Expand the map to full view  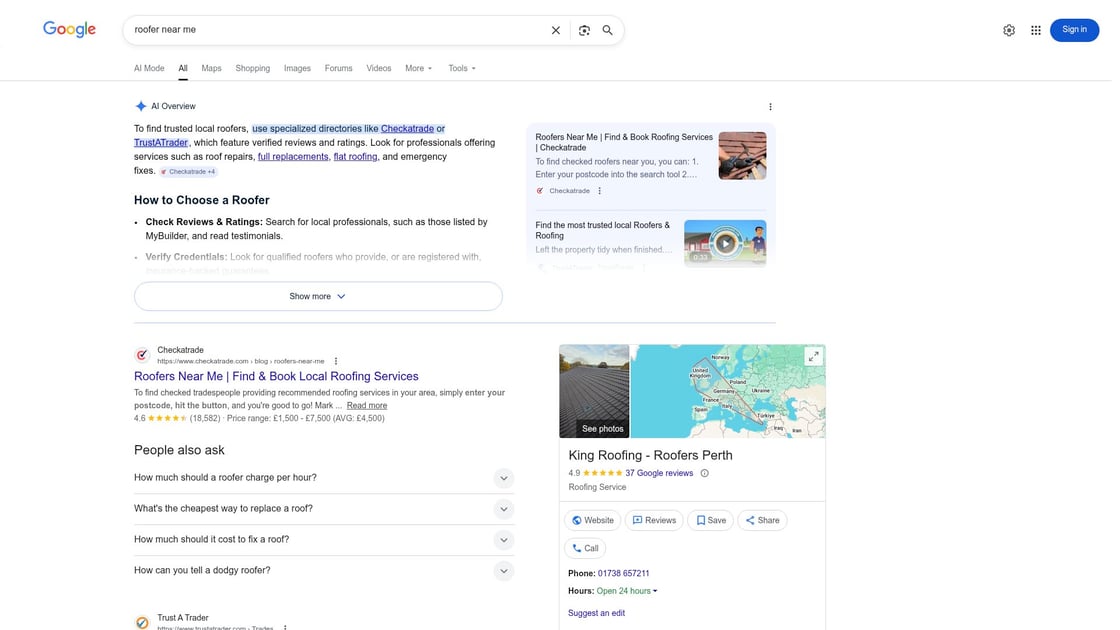(814, 357)
